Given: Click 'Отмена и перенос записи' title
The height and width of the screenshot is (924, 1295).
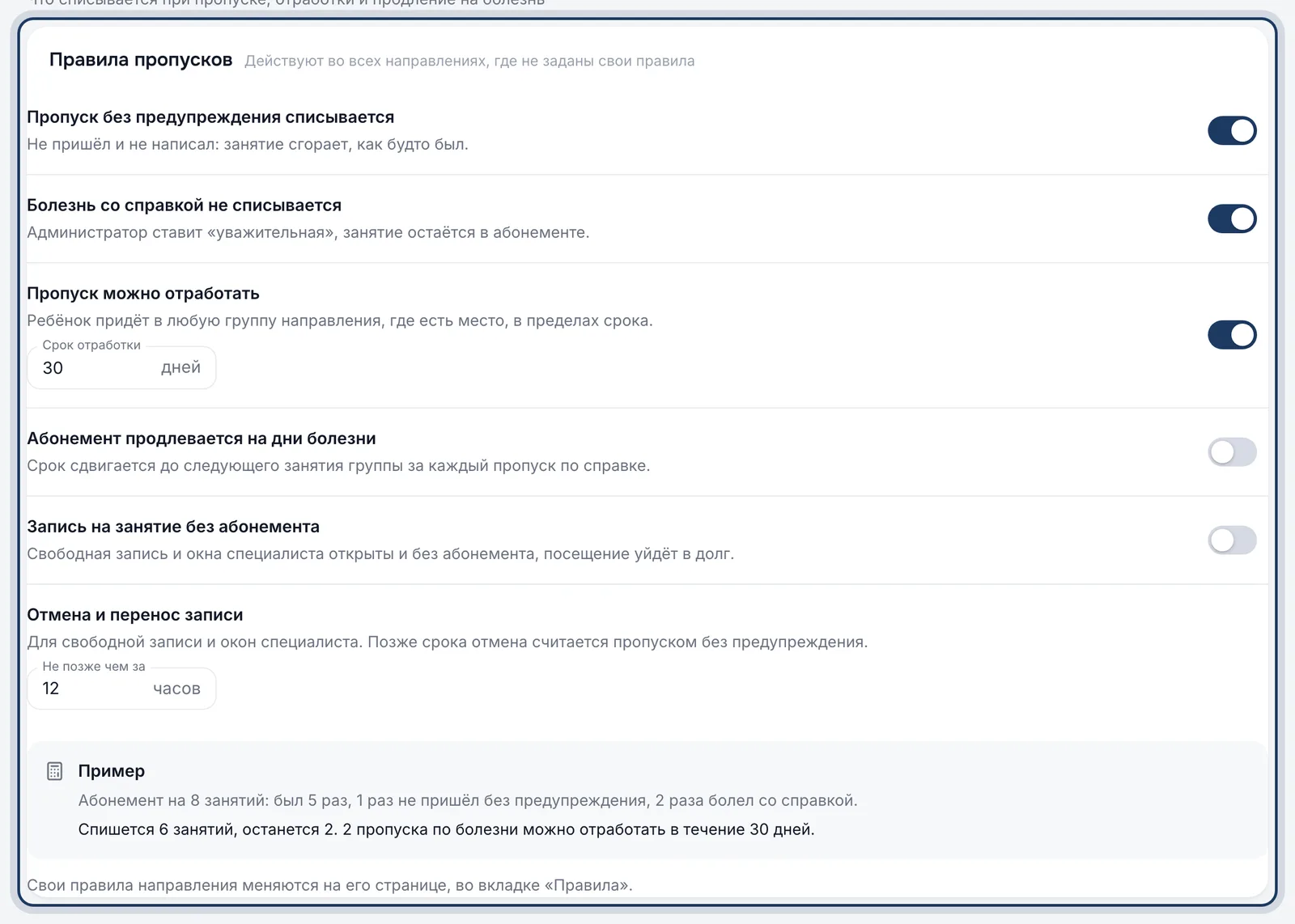Looking at the screenshot, I should coord(135,615).
